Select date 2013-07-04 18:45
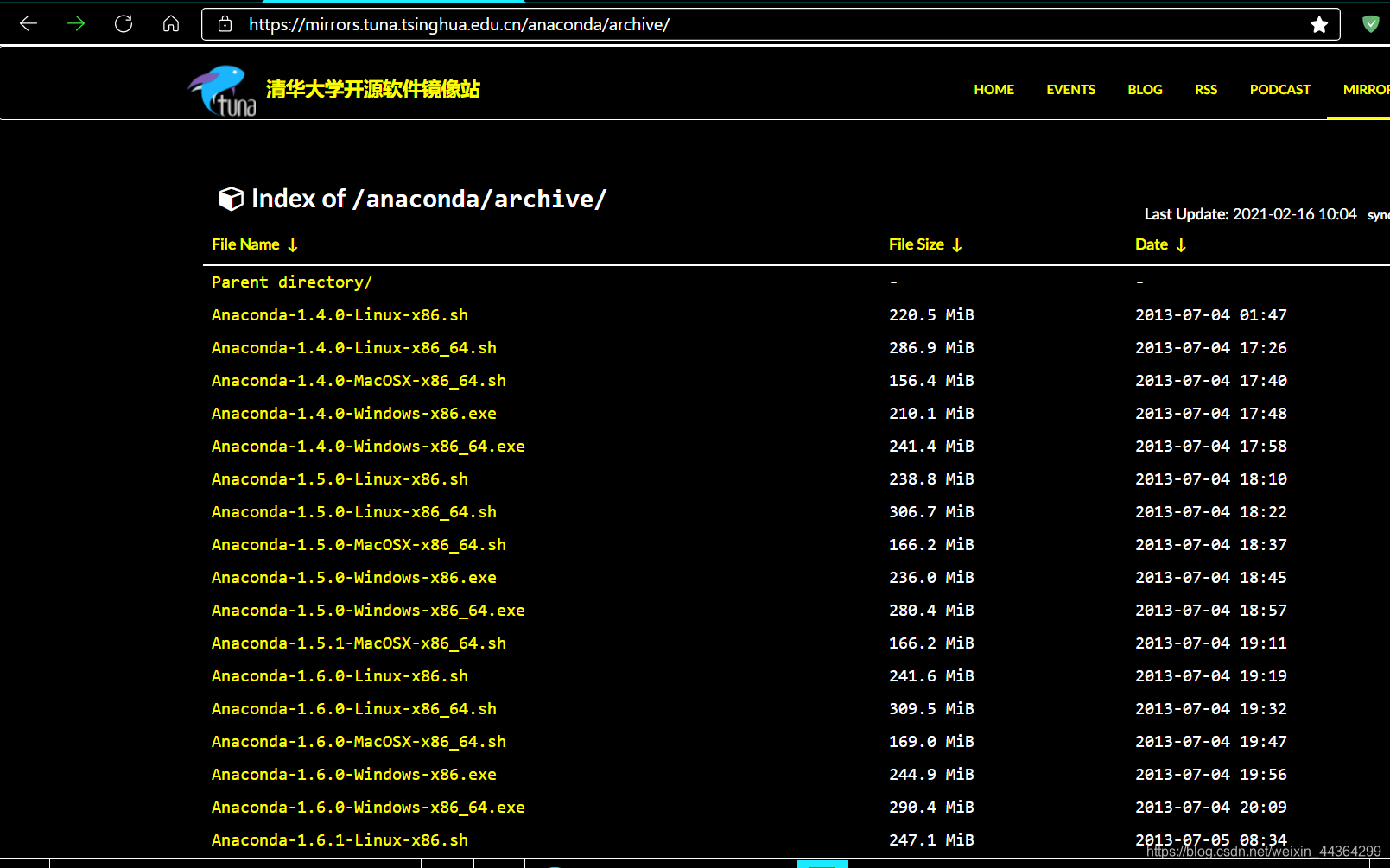The image size is (1390, 868). point(1211,578)
